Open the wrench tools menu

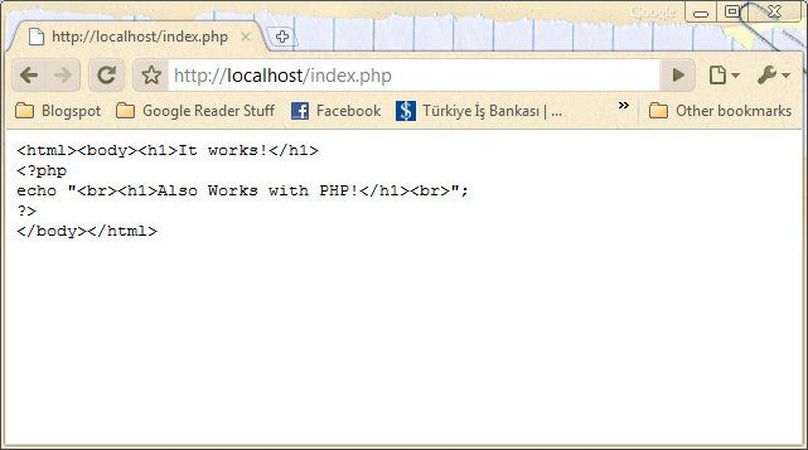point(773,75)
